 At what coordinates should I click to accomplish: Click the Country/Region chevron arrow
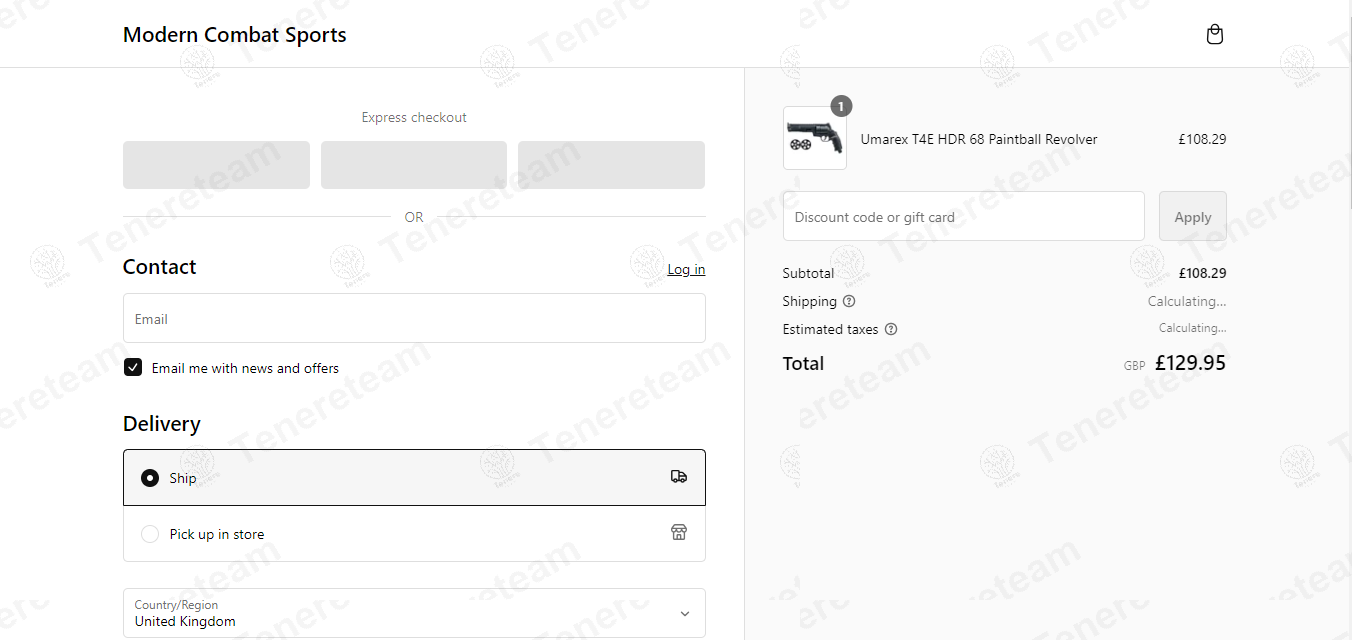[x=685, y=613]
